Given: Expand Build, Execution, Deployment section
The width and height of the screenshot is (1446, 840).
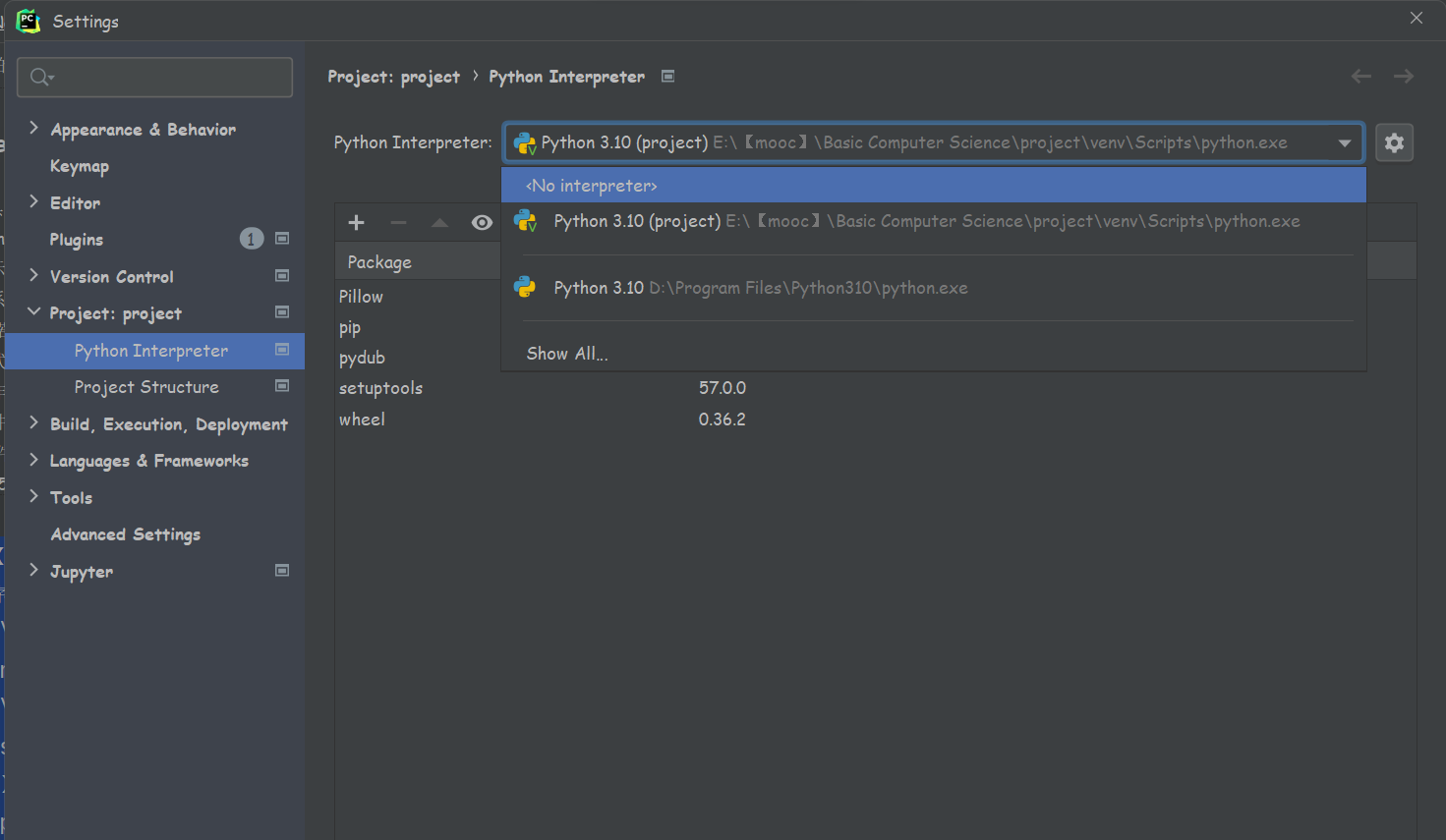Looking at the screenshot, I should 33,422.
